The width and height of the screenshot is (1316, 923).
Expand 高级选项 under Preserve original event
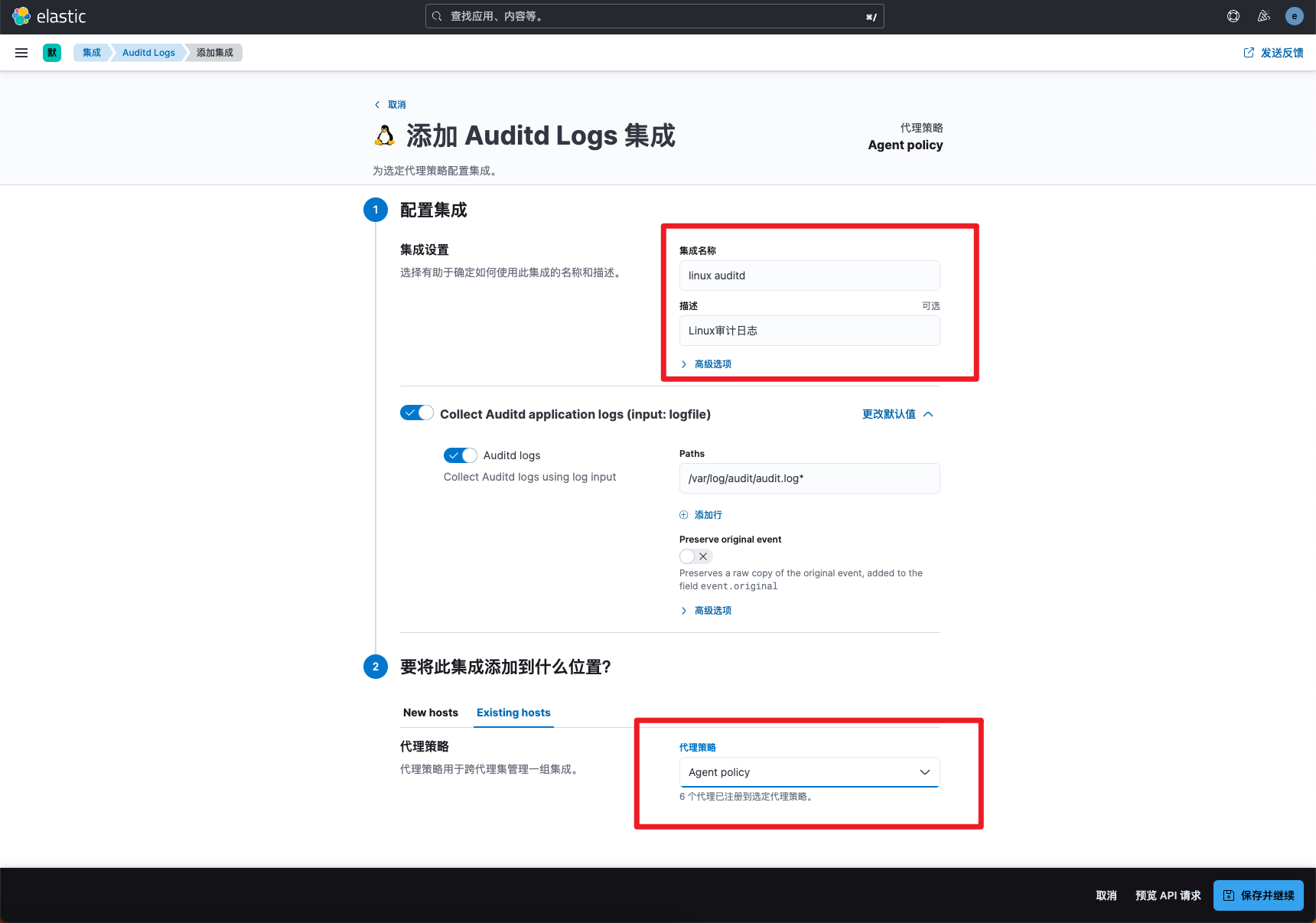(x=705, y=611)
